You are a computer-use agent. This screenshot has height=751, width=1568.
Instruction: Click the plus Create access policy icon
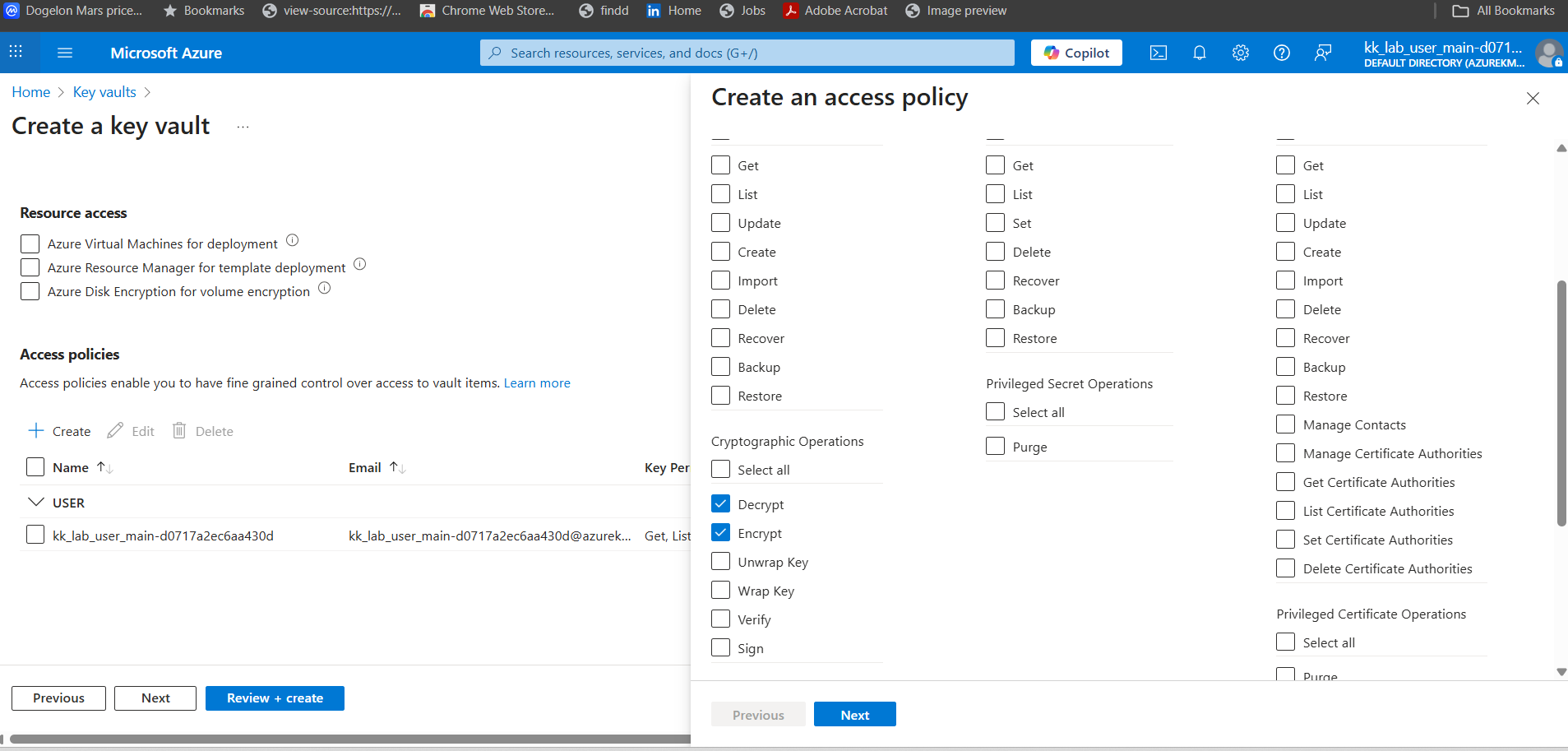(36, 431)
